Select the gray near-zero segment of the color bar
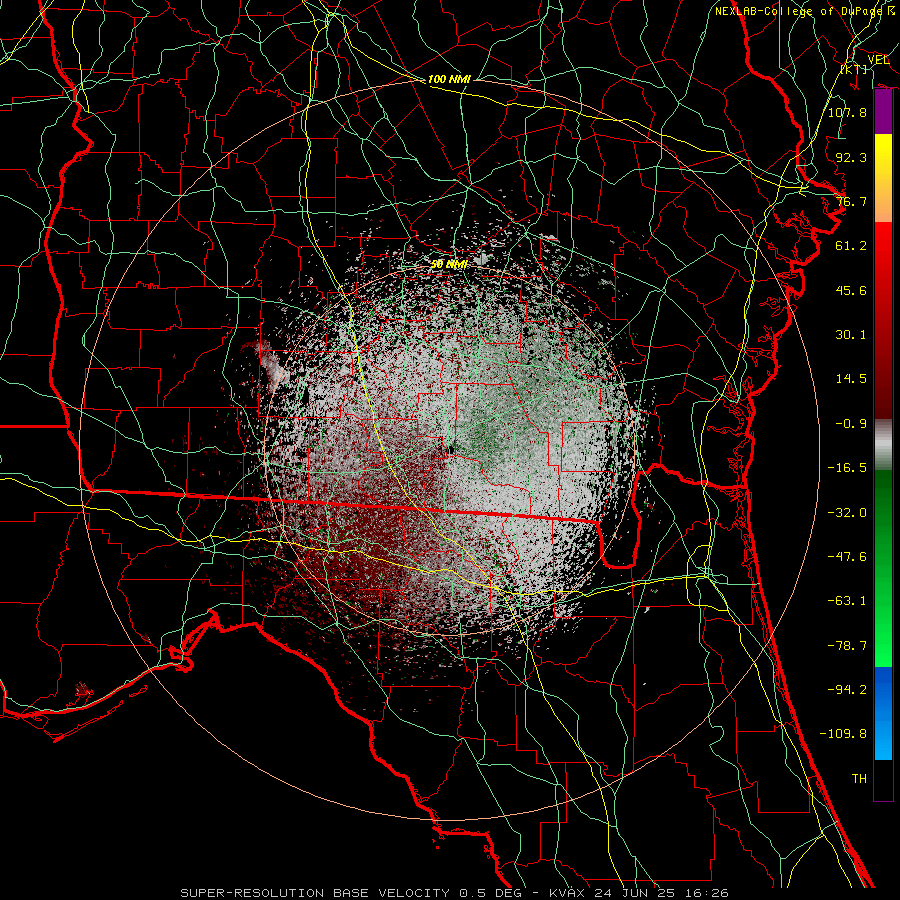This screenshot has width=900, height=900. [x=883, y=445]
